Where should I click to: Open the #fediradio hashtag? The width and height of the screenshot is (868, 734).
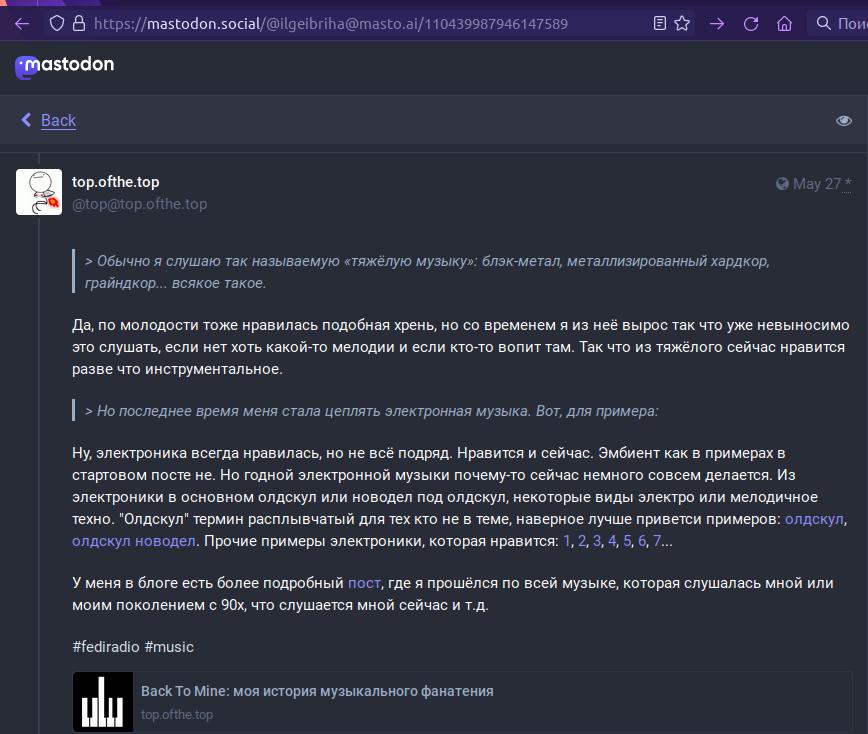pos(106,647)
